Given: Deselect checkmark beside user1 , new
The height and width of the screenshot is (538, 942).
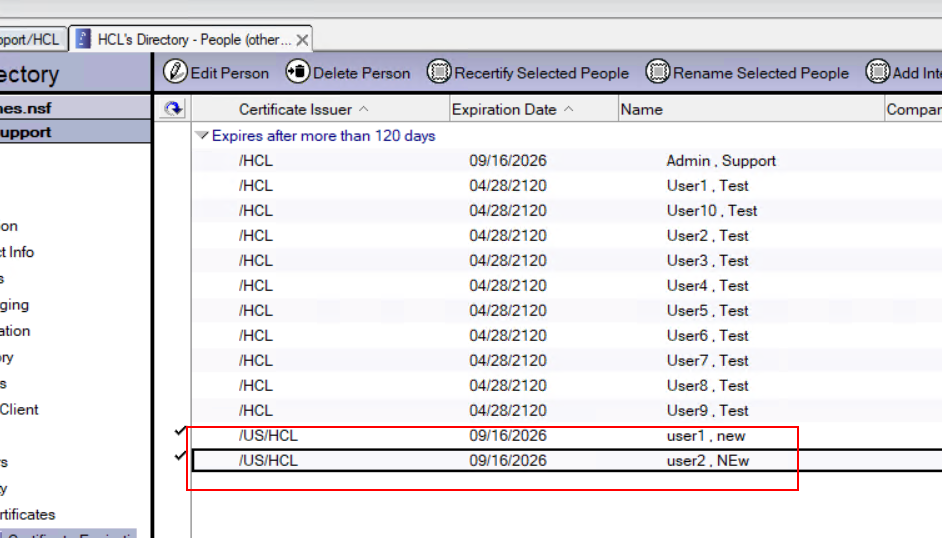Looking at the screenshot, I should coord(180,431).
